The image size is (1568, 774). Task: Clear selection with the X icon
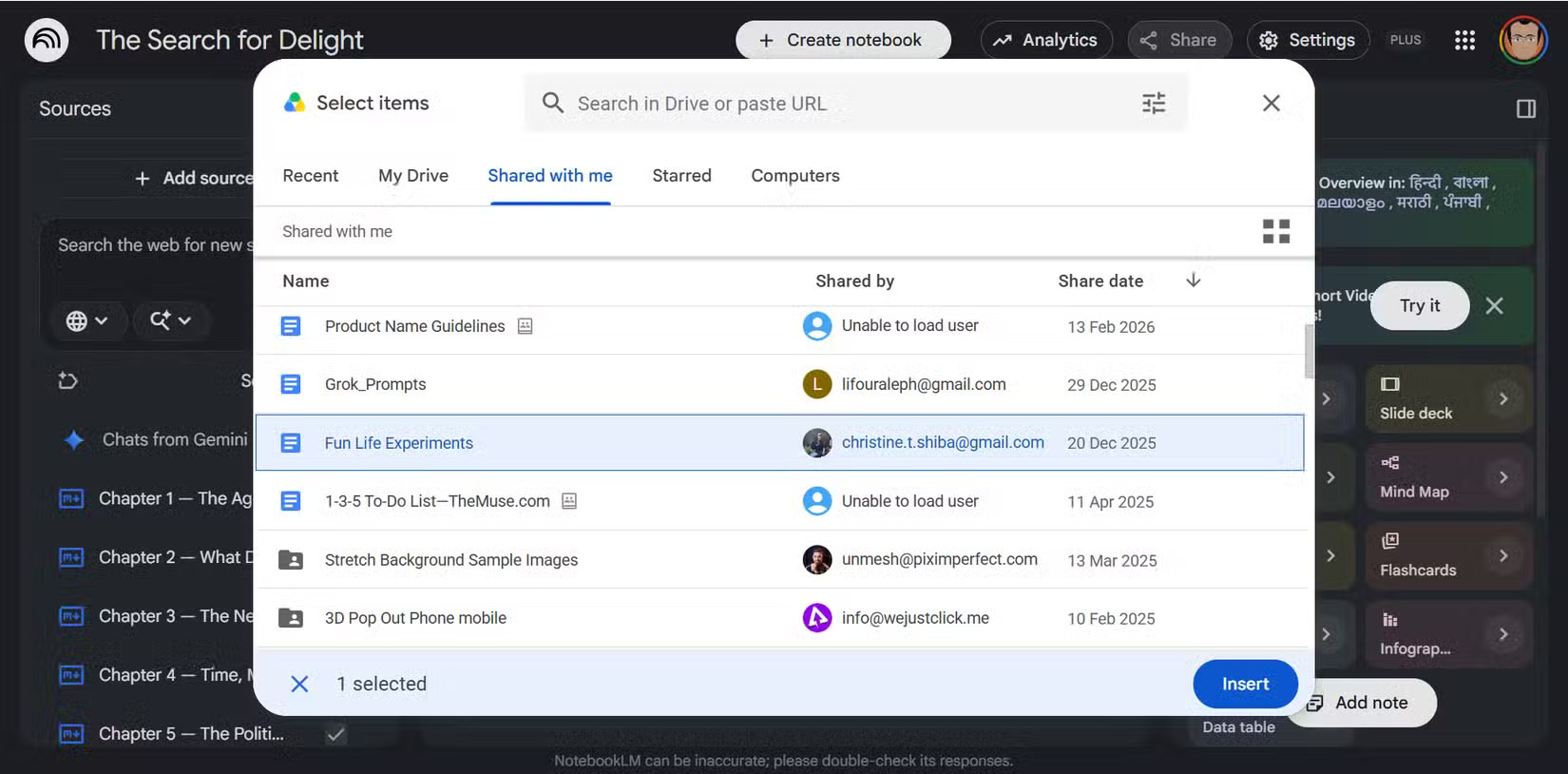(299, 684)
